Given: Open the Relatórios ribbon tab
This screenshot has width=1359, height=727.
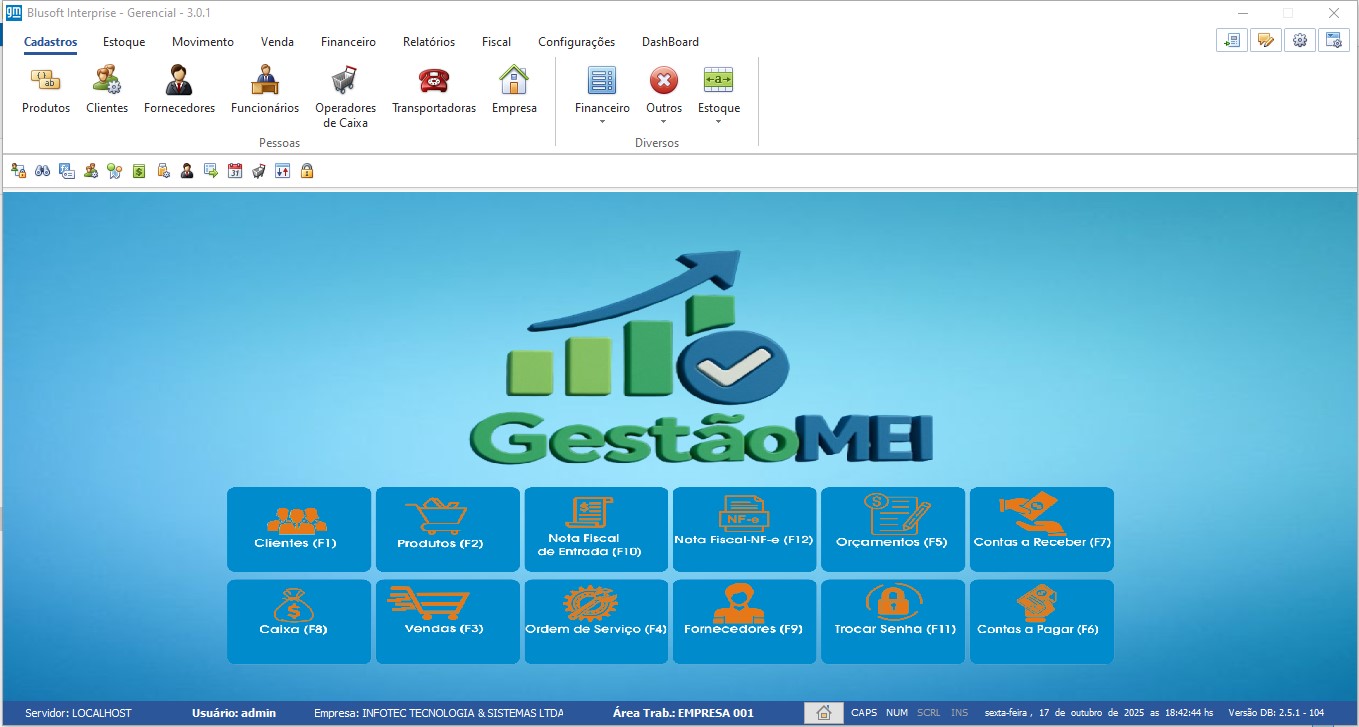Looking at the screenshot, I should point(428,42).
